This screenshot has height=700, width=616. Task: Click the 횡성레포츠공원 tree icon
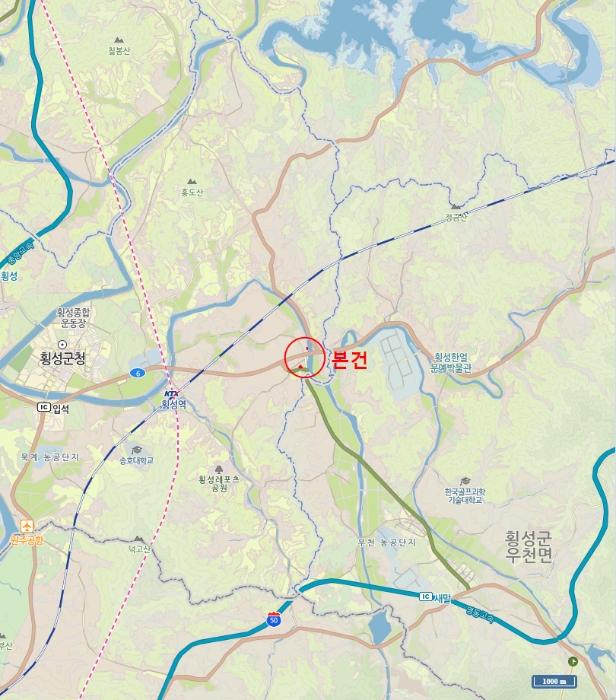click(219, 470)
